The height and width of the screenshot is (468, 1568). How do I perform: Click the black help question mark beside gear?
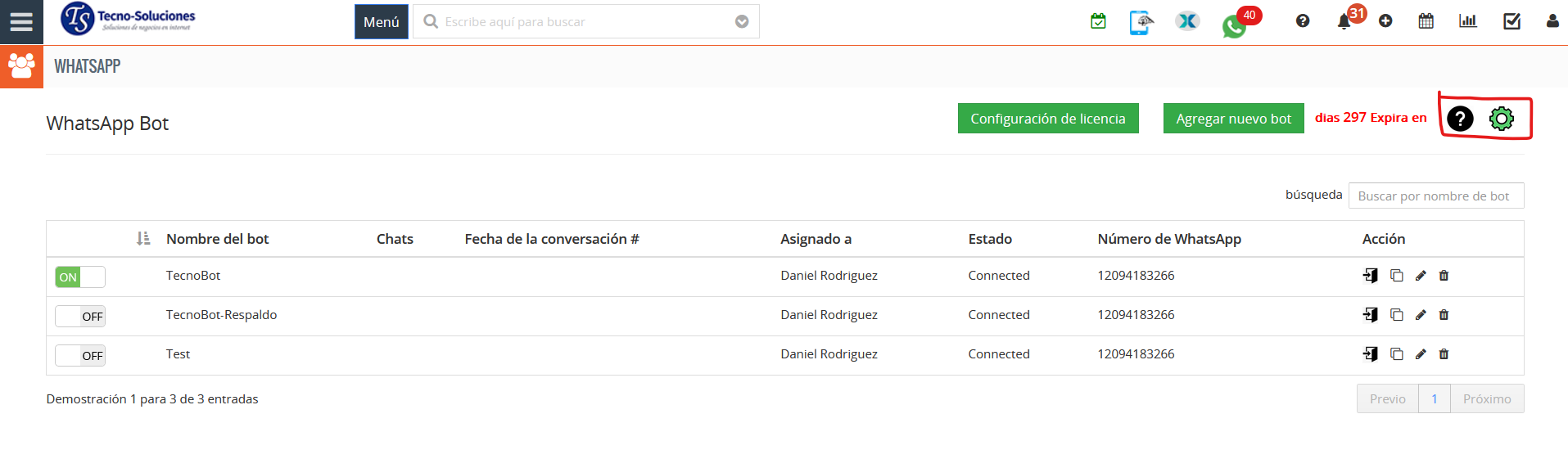(1460, 119)
